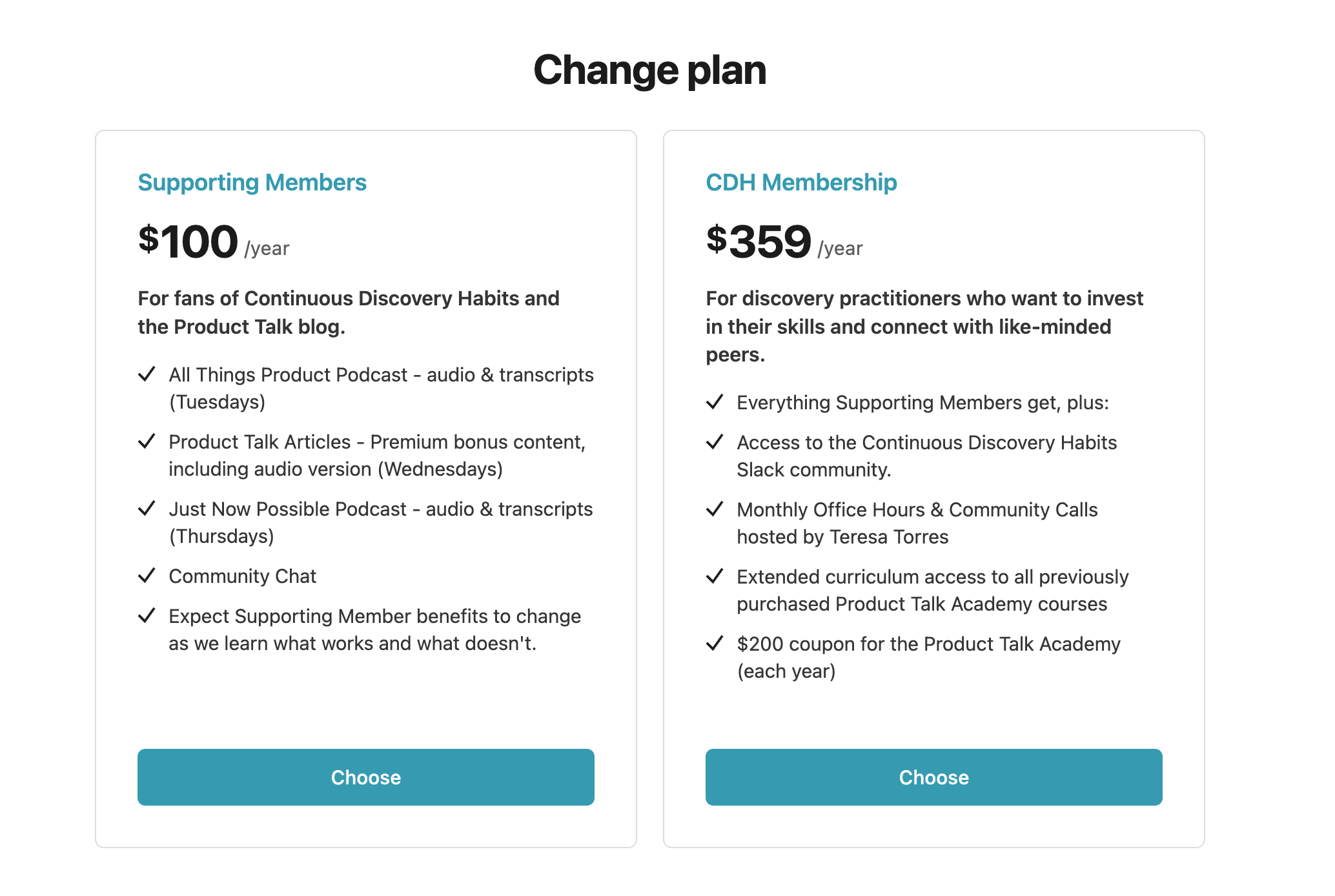Click the checkmark beside All Things Product Podcast
This screenshot has width=1335, height=896.
(x=148, y=374)
